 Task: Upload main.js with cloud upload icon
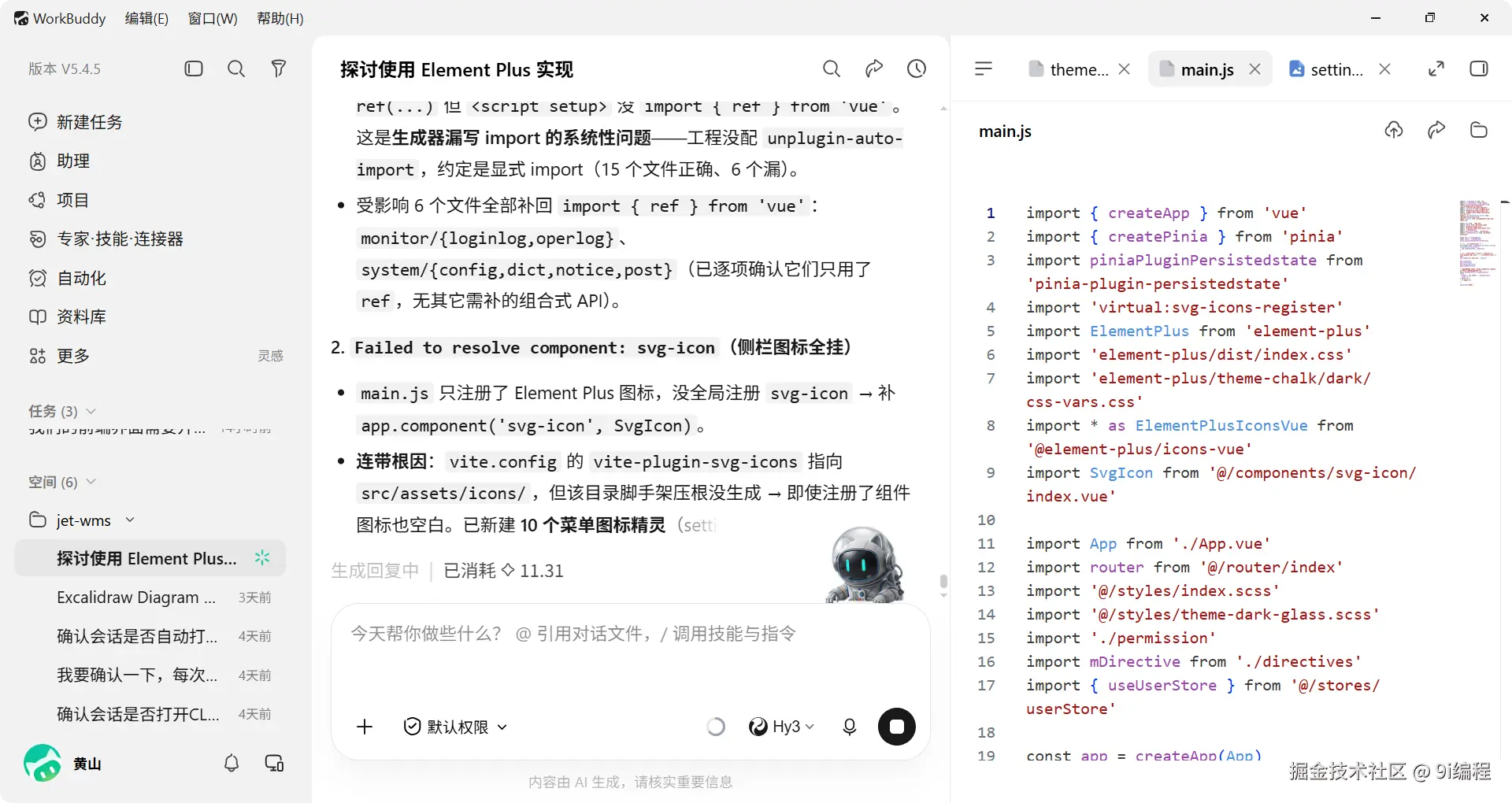tap(1394, 130)
